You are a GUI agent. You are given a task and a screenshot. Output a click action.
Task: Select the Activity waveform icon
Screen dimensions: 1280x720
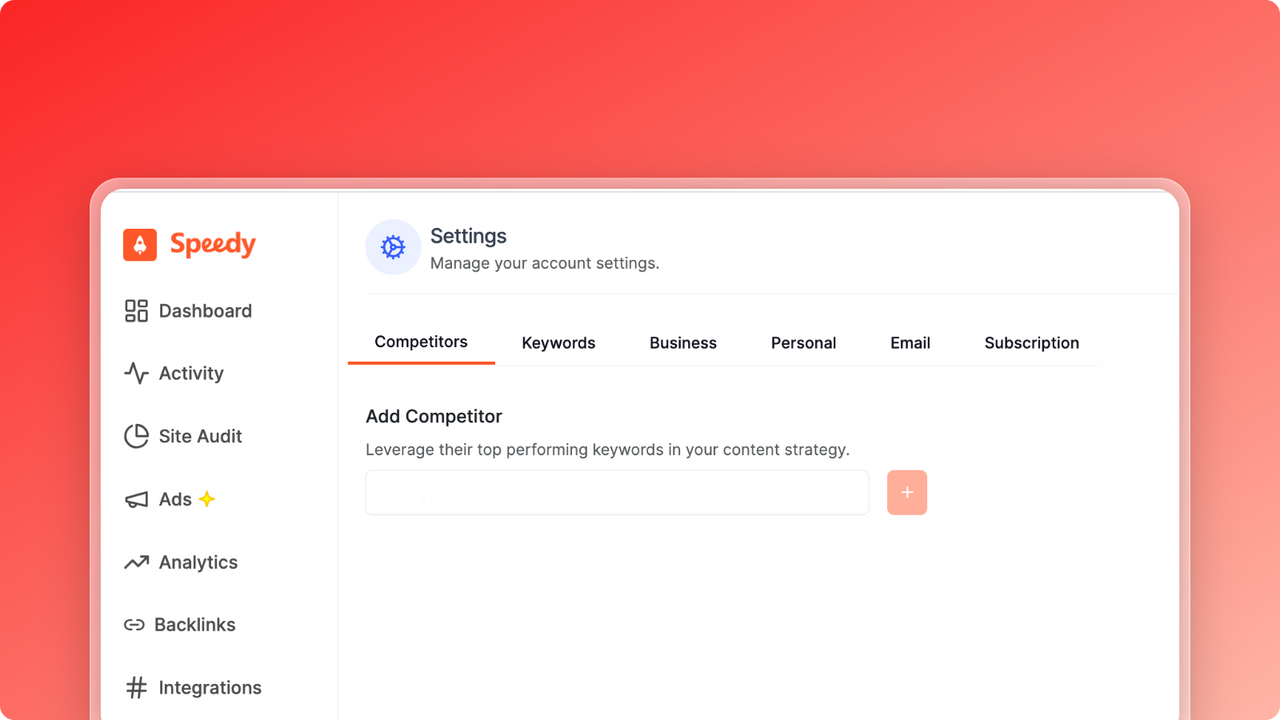tap(135, 373)
